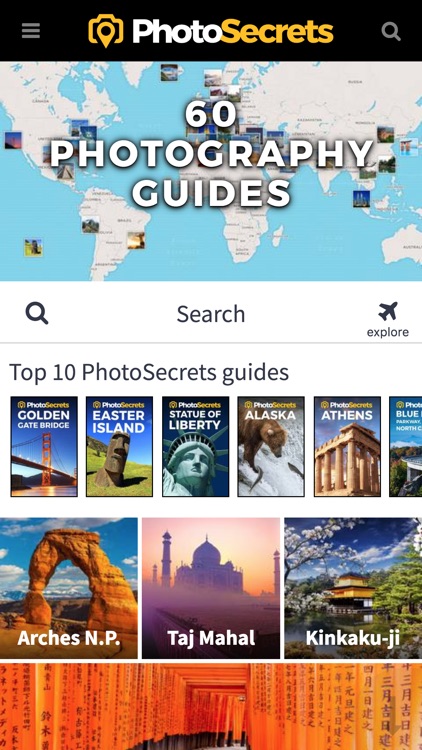422x750 pixels.
Task: Choose the Athens guide cover
Action: click(347, 446)
